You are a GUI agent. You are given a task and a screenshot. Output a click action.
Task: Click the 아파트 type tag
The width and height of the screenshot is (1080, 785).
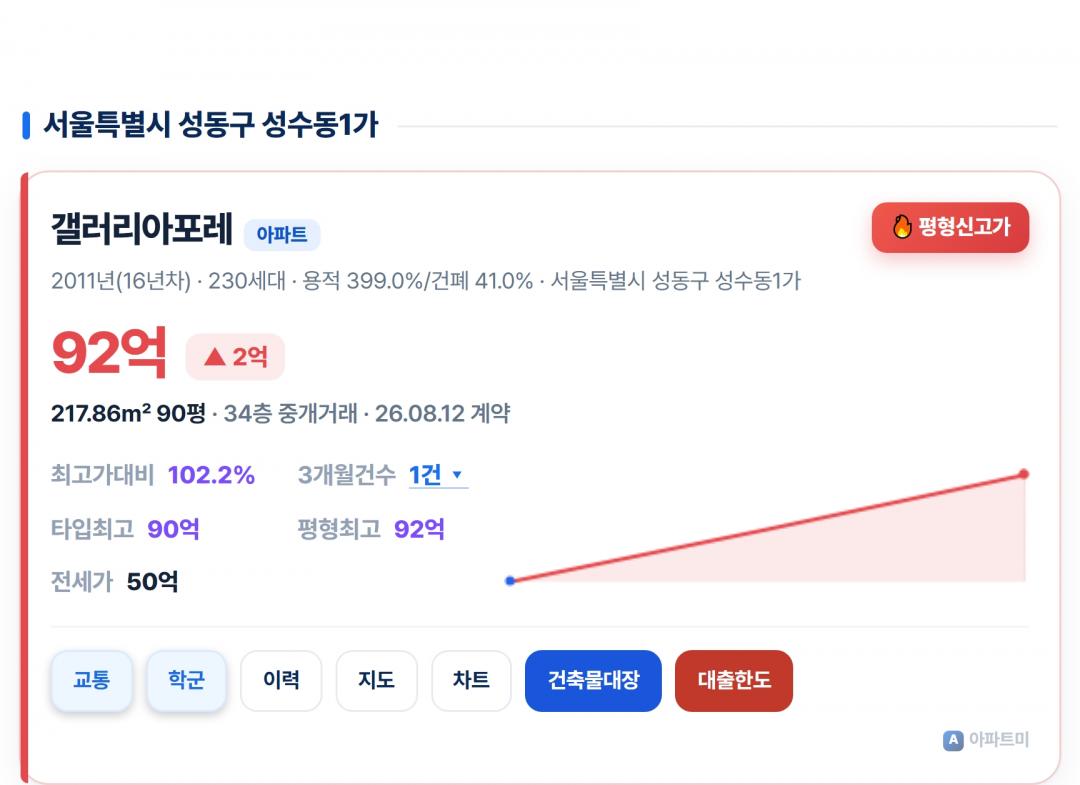coord(282,234)
